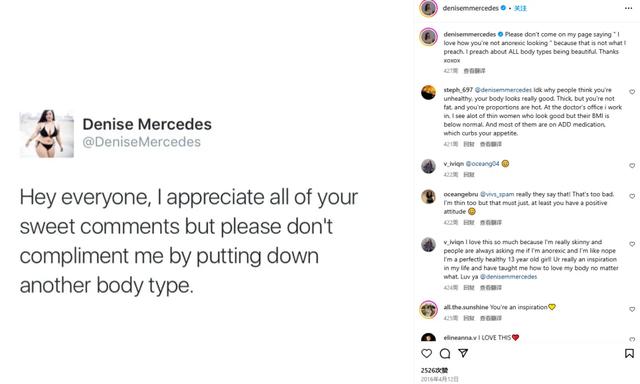Like oceangebru's comment heart
The width and height of the screenshot is (640, 384).
[632, 196]
